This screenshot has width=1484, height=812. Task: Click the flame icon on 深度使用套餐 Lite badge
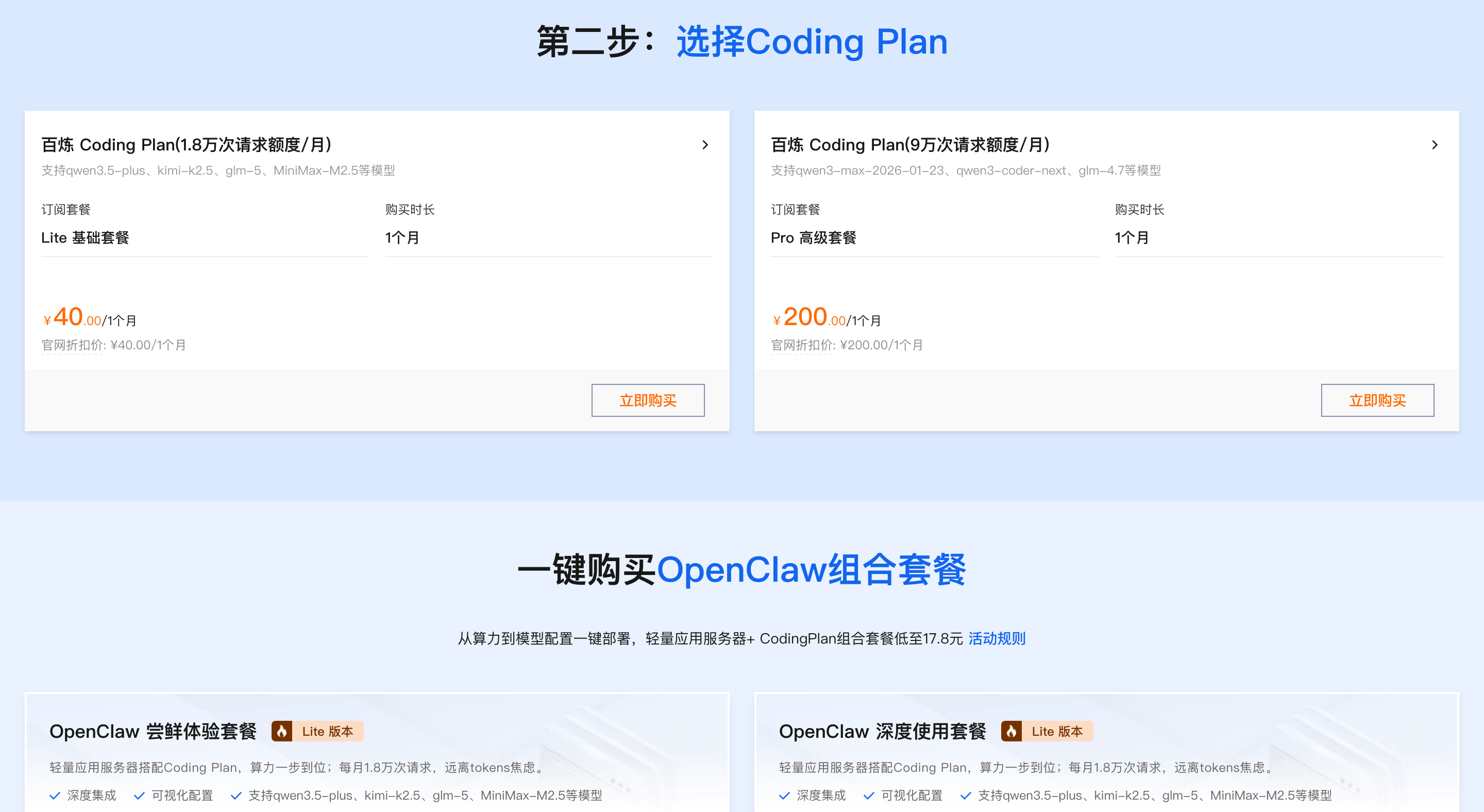(1011, 731)
